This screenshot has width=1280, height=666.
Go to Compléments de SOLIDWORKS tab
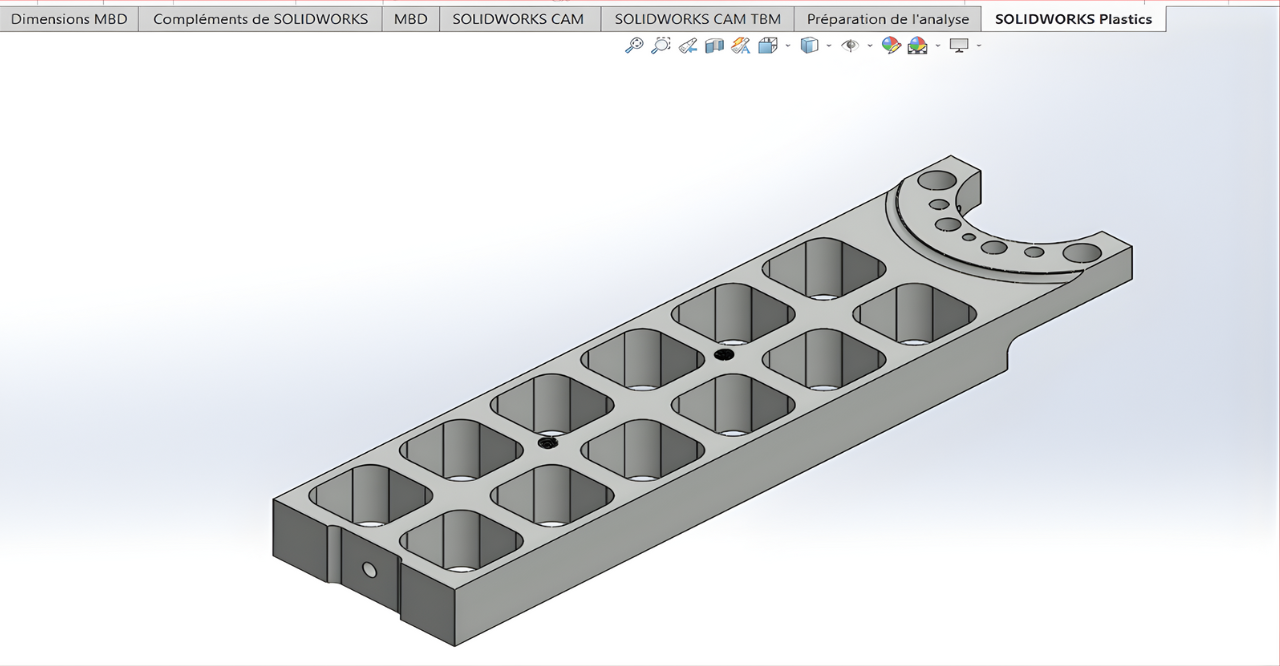point(260,19)
